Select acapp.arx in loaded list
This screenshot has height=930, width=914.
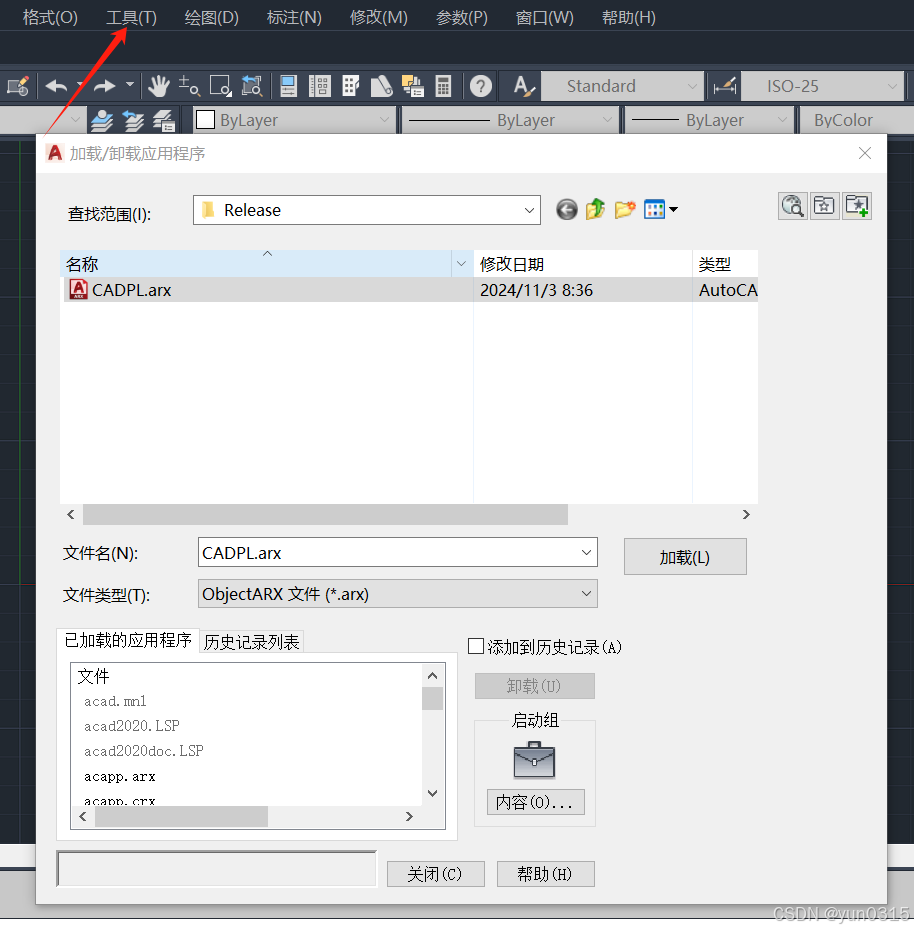click(120, 776)
